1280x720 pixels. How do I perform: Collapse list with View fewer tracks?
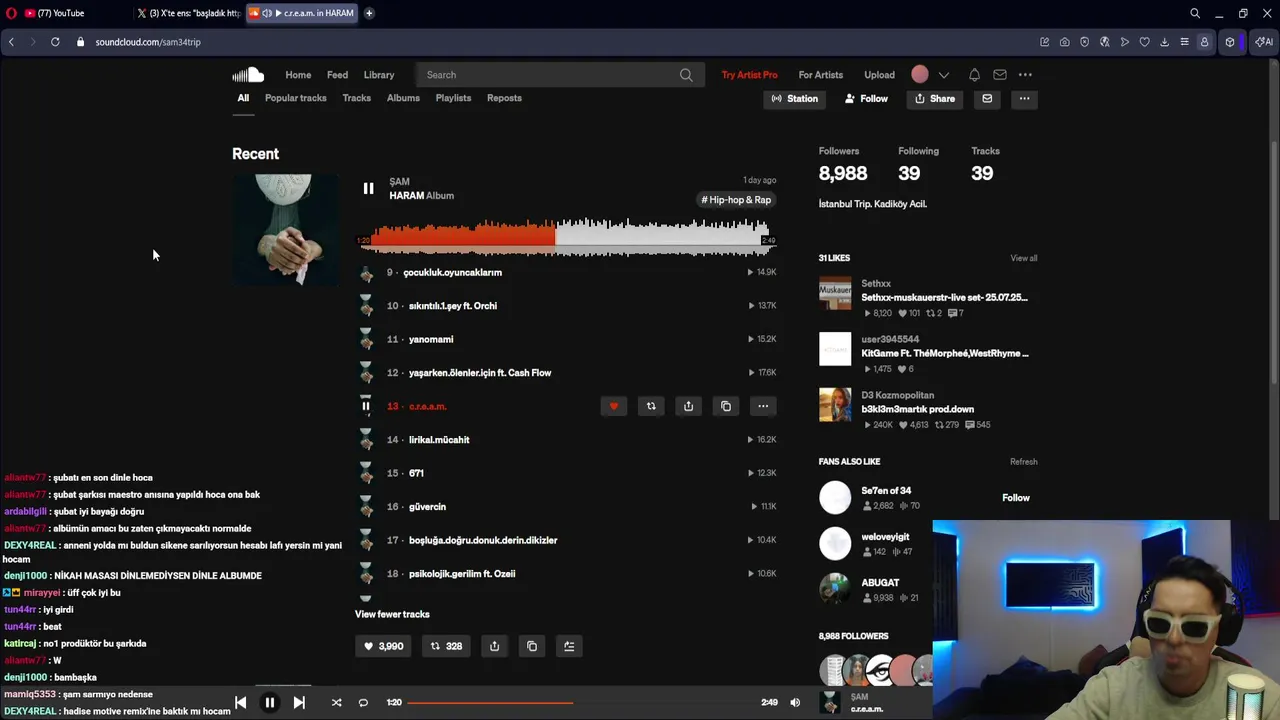[x=392, y=614]
